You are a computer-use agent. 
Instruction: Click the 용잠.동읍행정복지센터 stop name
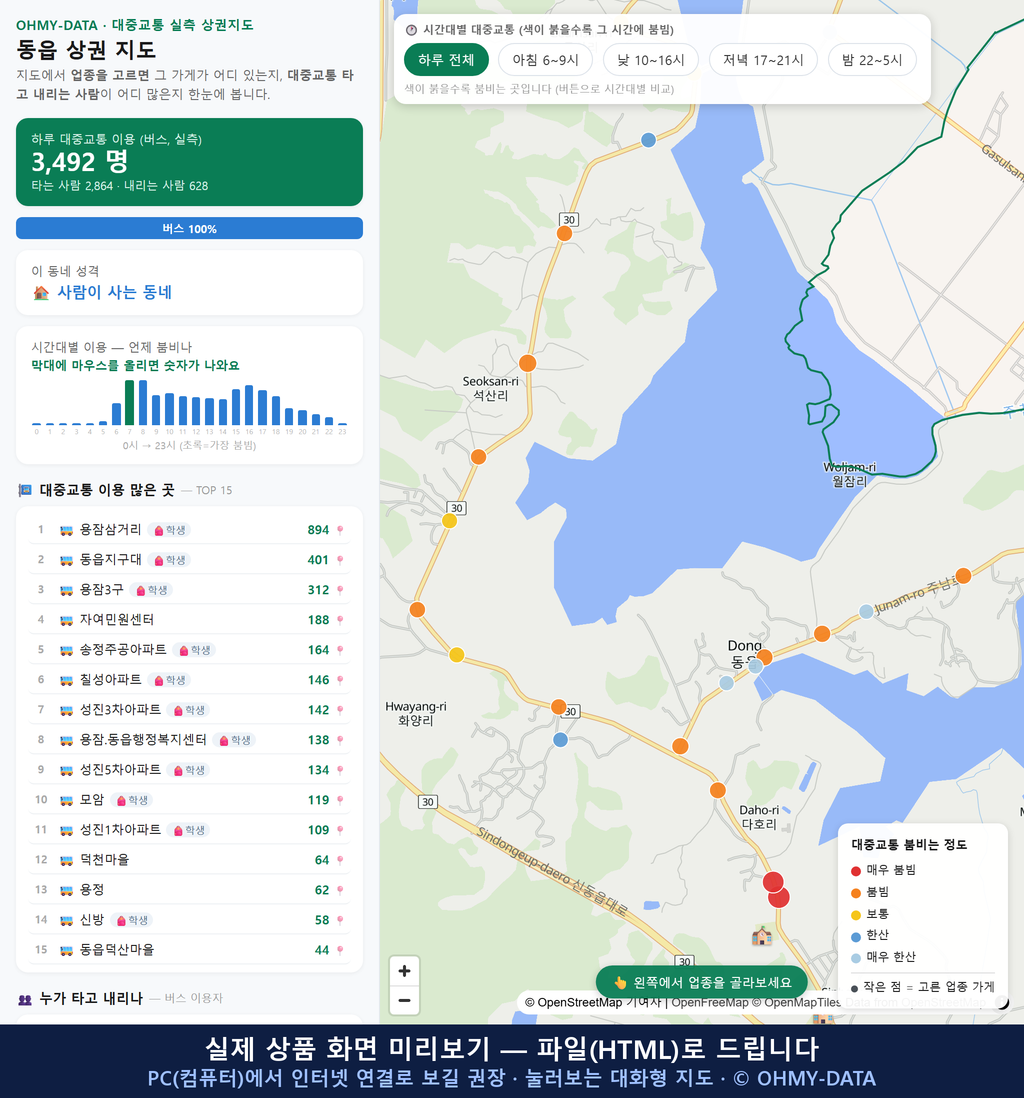(x=143, y=739)
